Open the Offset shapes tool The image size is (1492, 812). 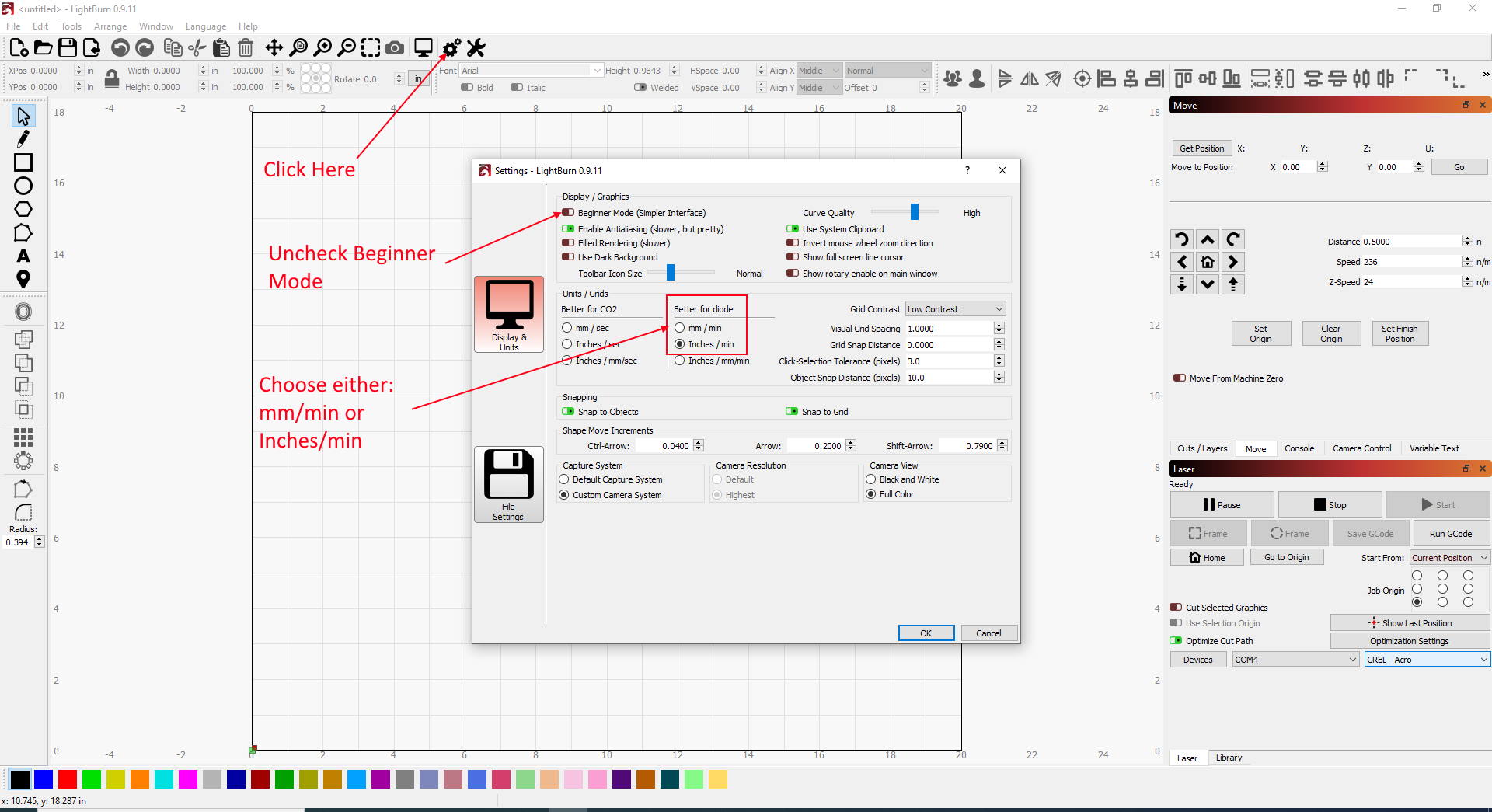pyautogui.click(x=23, y=312)
